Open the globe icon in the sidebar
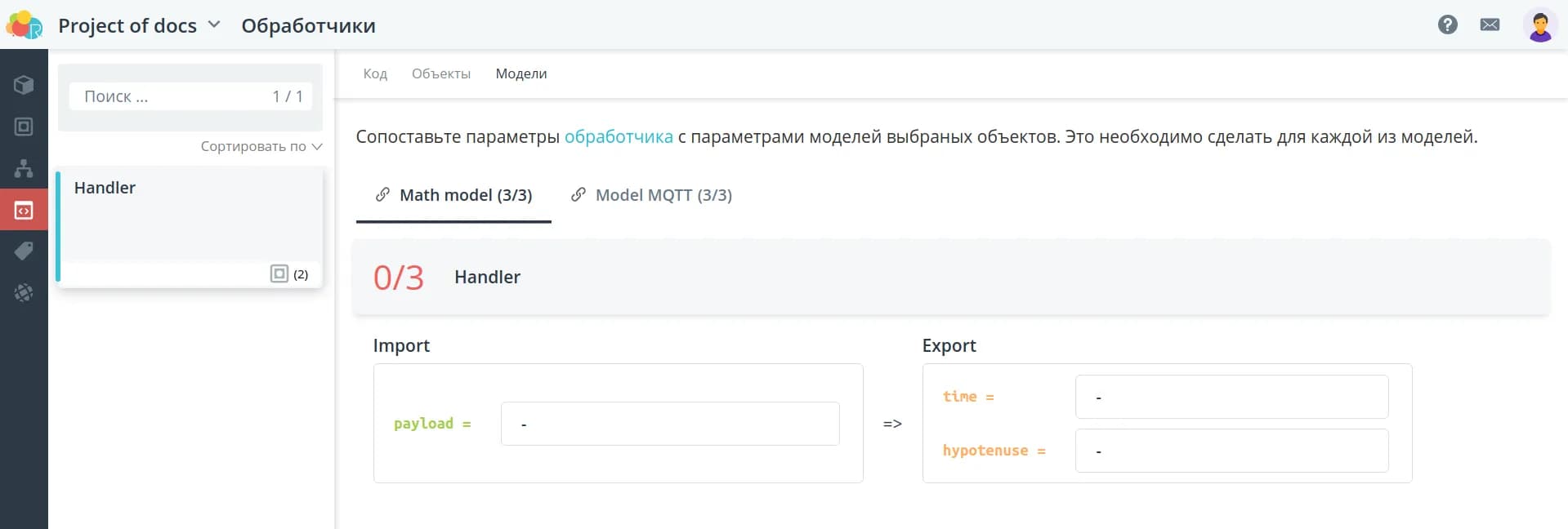This screenshot has width=1568, height=529. (x=24, y=292)
